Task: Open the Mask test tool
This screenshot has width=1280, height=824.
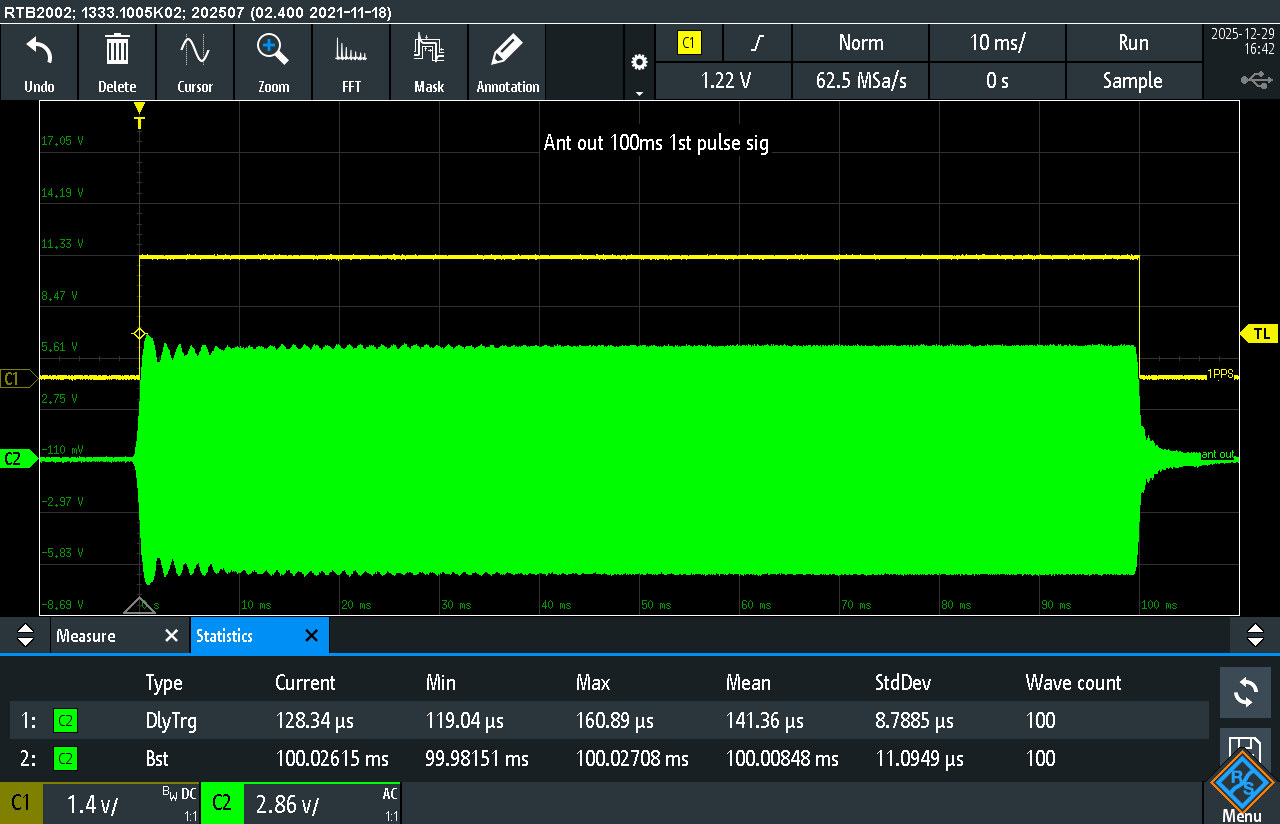Action: tap(429, 50)
